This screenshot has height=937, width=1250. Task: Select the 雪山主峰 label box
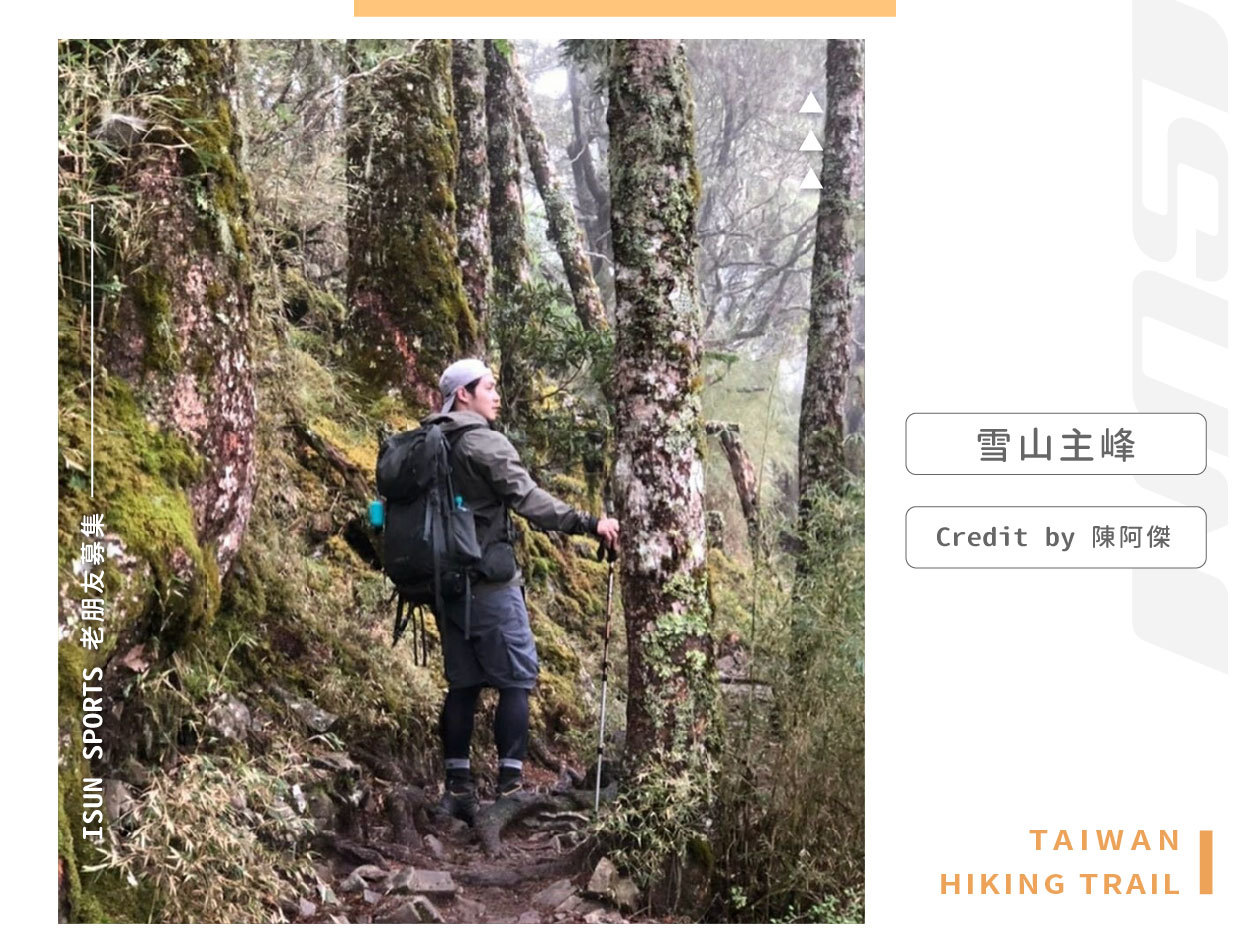tap(1056, 444)
